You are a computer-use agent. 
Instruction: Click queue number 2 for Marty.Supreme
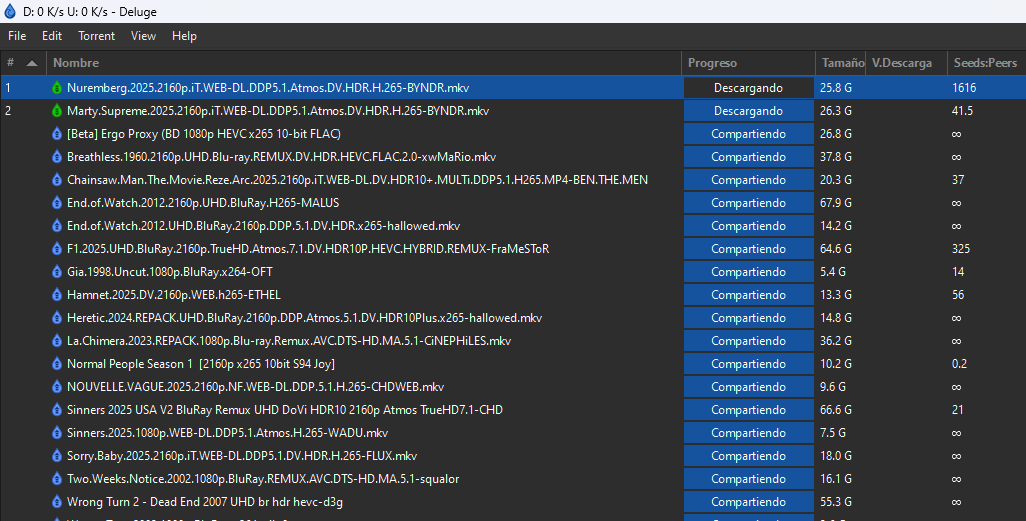coord(8,111)
